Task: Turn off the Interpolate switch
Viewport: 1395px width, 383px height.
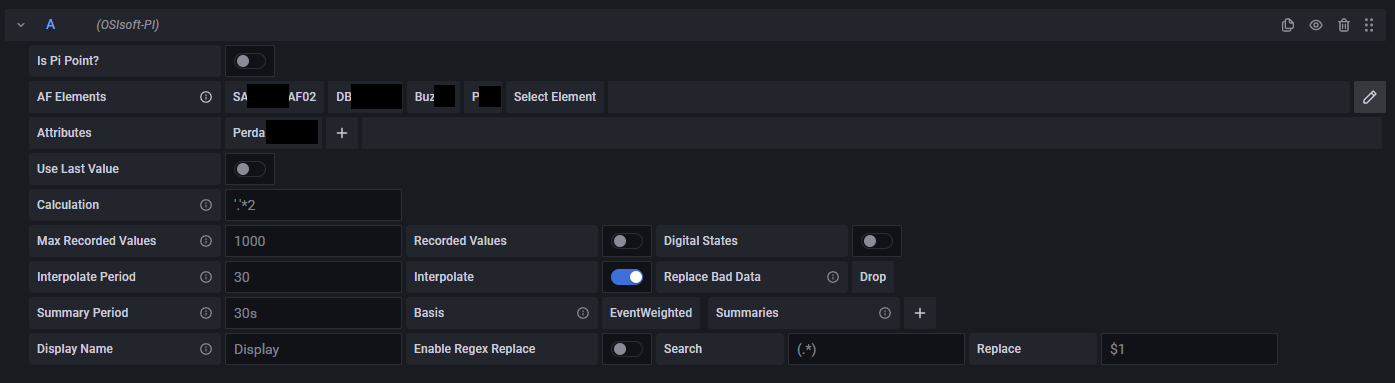Action: (x=627, y=277)
